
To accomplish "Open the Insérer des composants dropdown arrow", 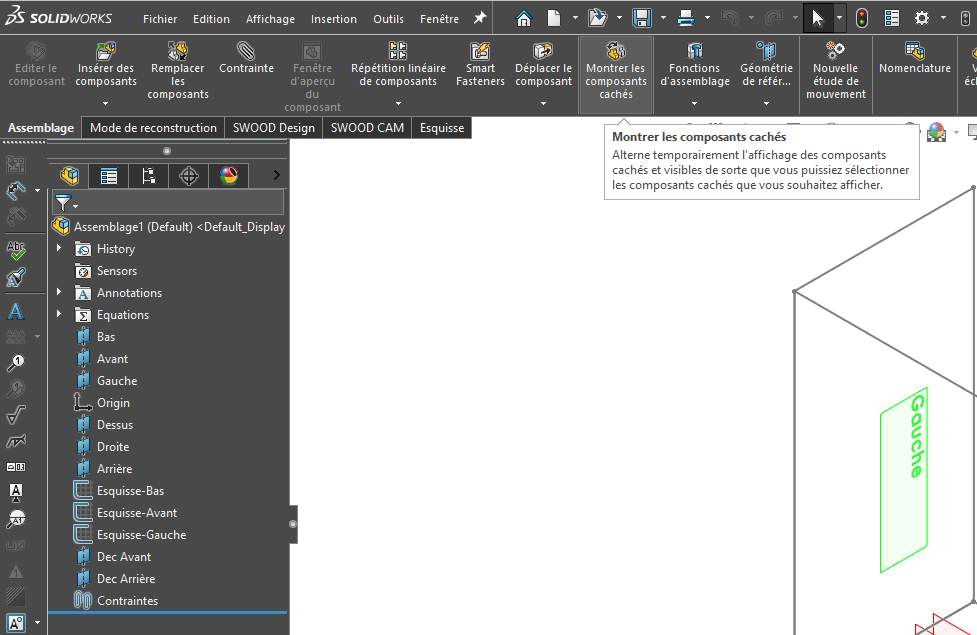I will (106, 103).
